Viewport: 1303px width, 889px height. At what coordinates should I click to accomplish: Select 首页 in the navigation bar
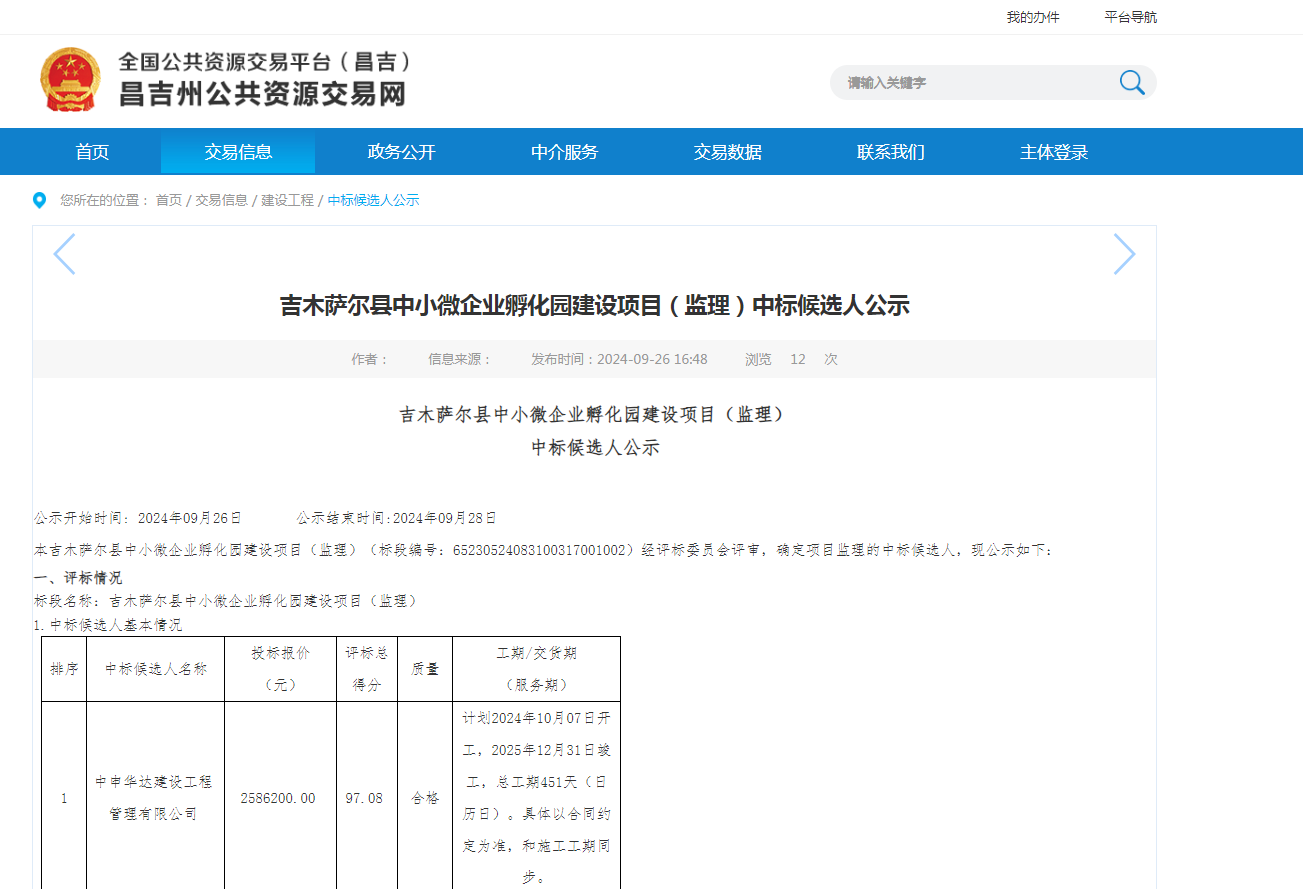(92, 152)
